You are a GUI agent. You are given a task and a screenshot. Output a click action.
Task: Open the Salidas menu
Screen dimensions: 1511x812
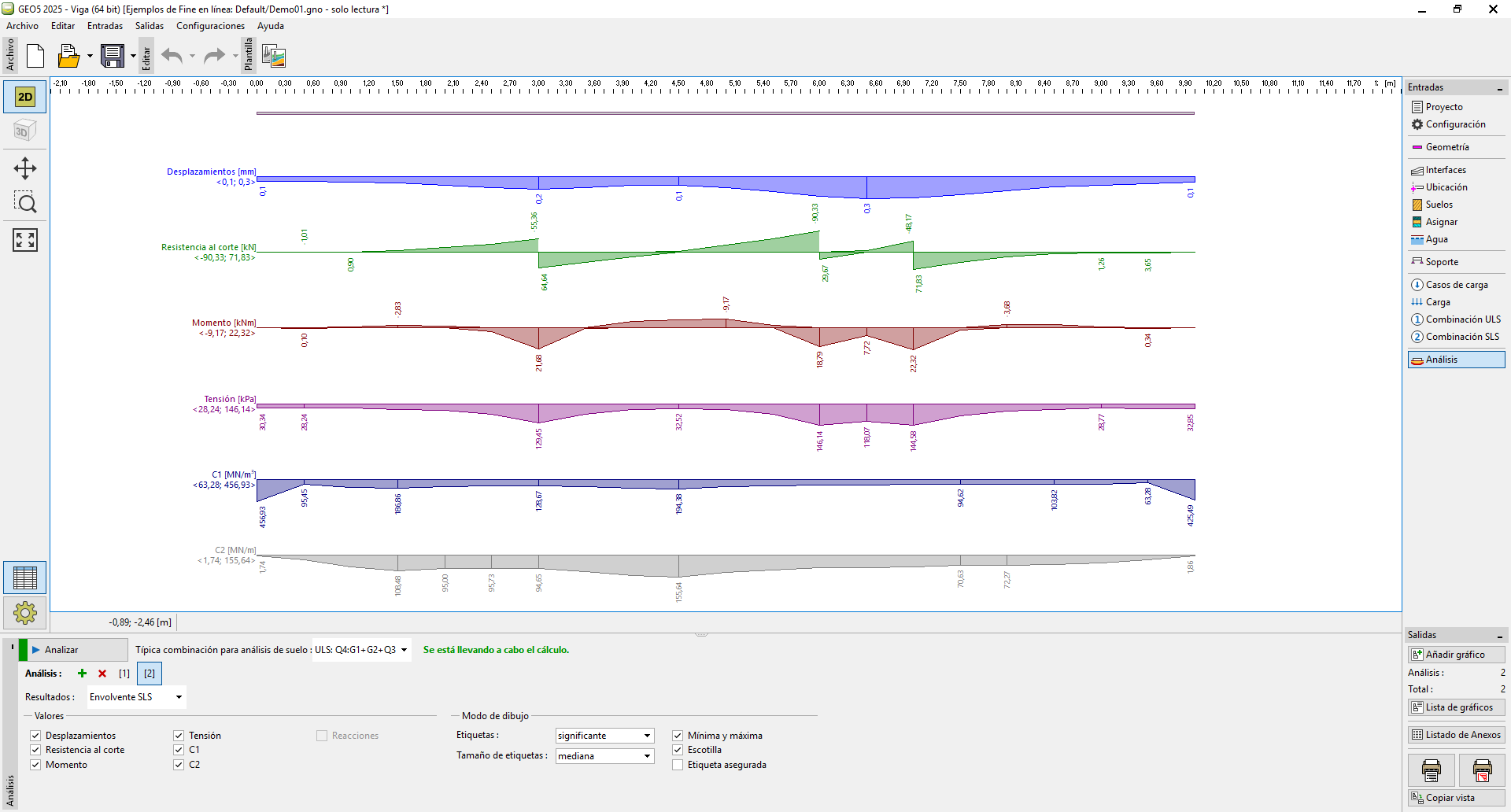[149, 26]
